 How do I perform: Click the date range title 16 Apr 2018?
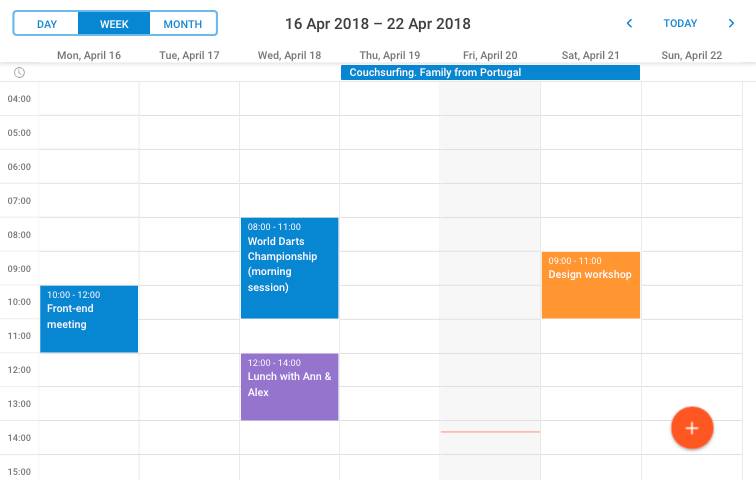[378, 24]
